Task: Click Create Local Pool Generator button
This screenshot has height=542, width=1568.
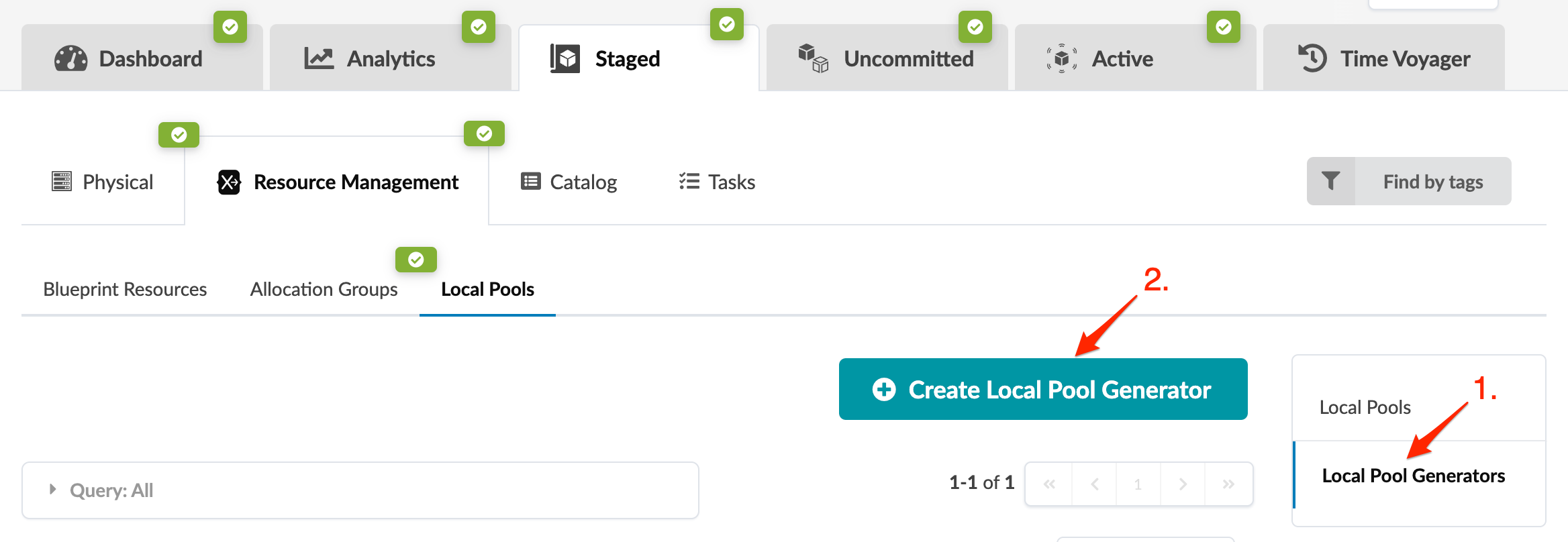Action: point(1043,389)
